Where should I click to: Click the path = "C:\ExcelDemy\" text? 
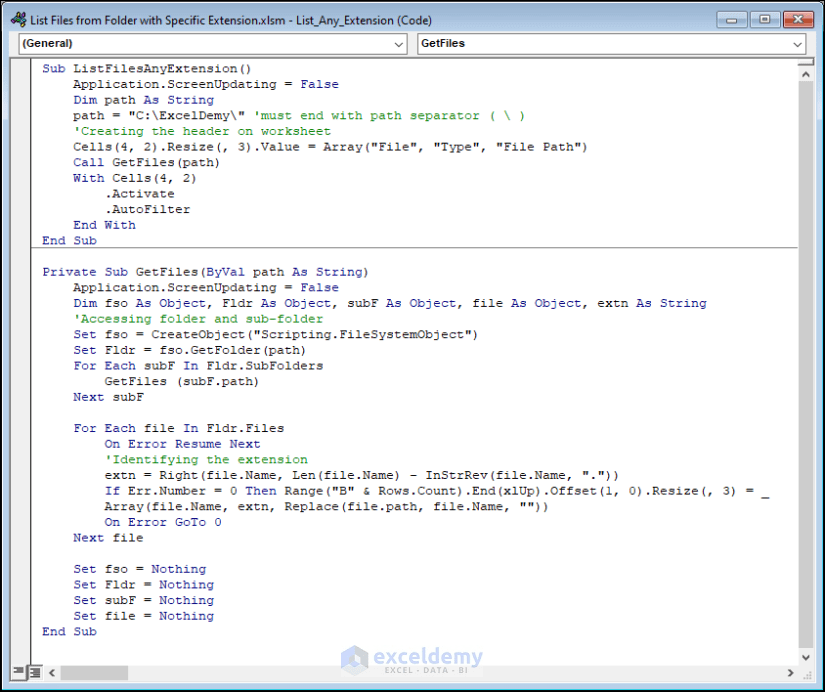(159, 116)
